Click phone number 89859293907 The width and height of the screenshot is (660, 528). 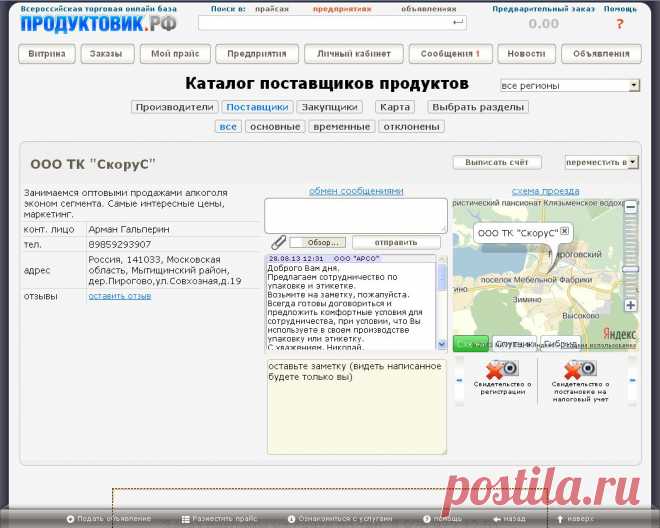pyautogui.click(x=120, y=245)
